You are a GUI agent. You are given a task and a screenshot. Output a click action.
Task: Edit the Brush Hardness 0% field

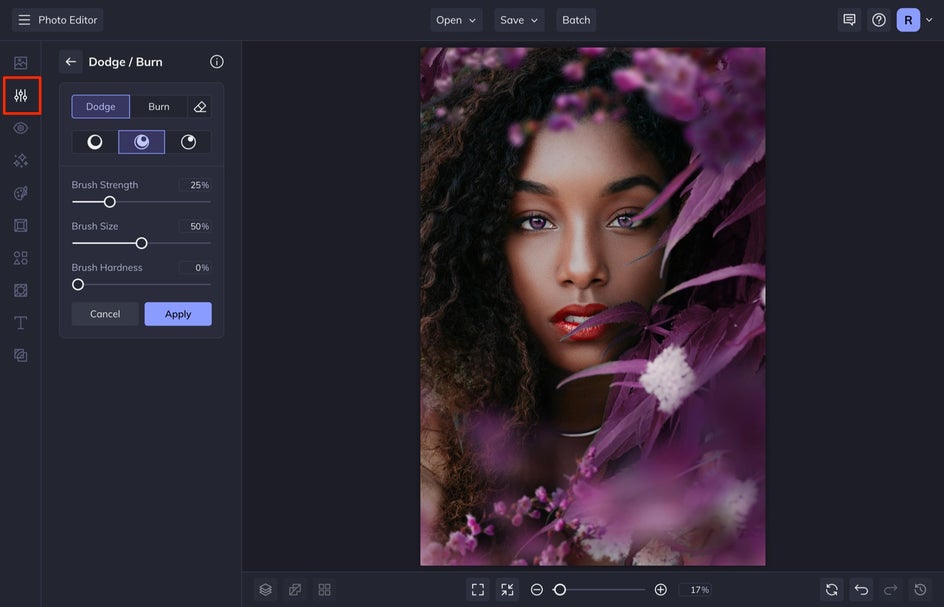point(196,267)
